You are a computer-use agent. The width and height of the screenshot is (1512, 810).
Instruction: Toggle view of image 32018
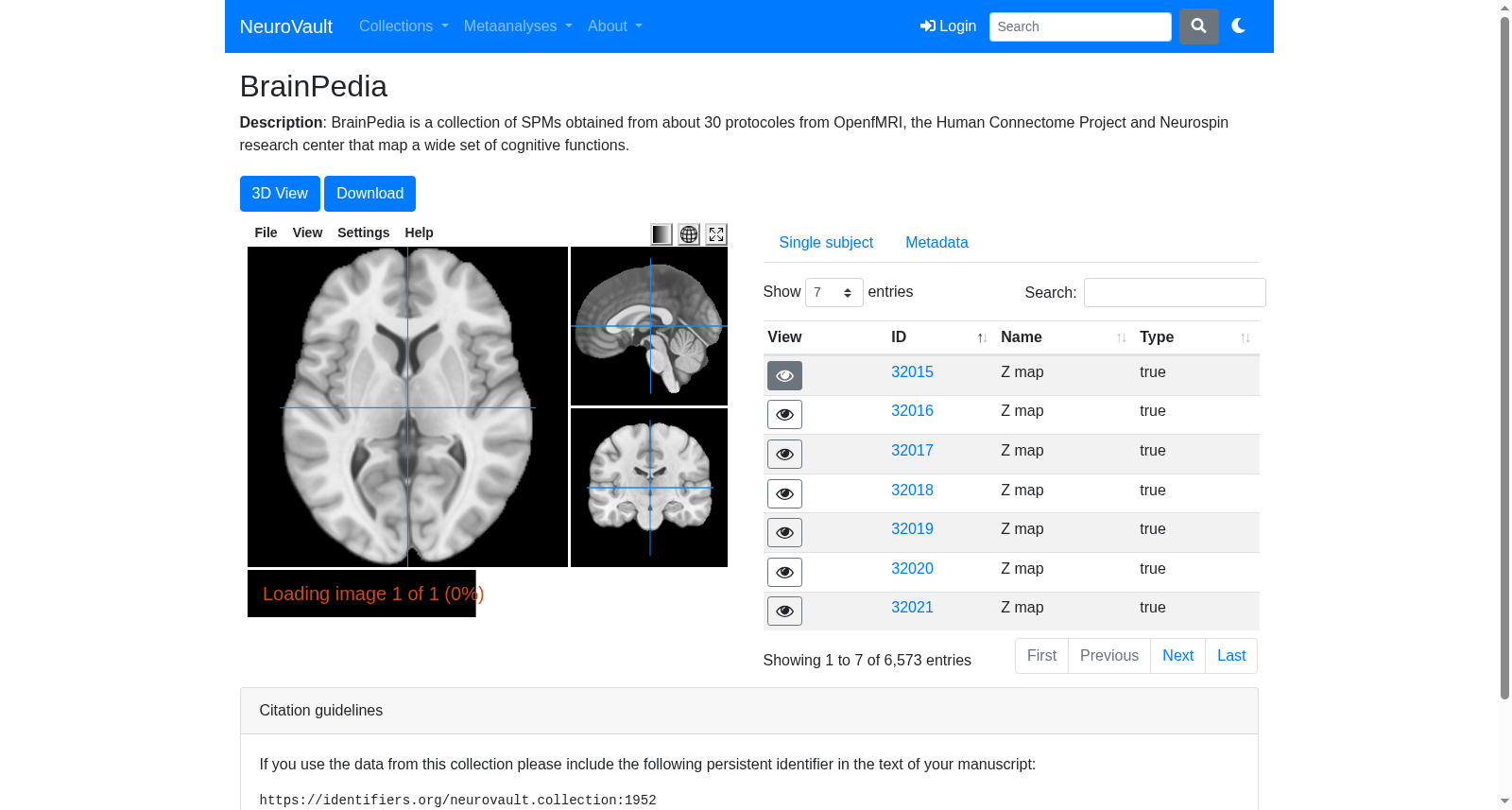[x=784, y=493]
